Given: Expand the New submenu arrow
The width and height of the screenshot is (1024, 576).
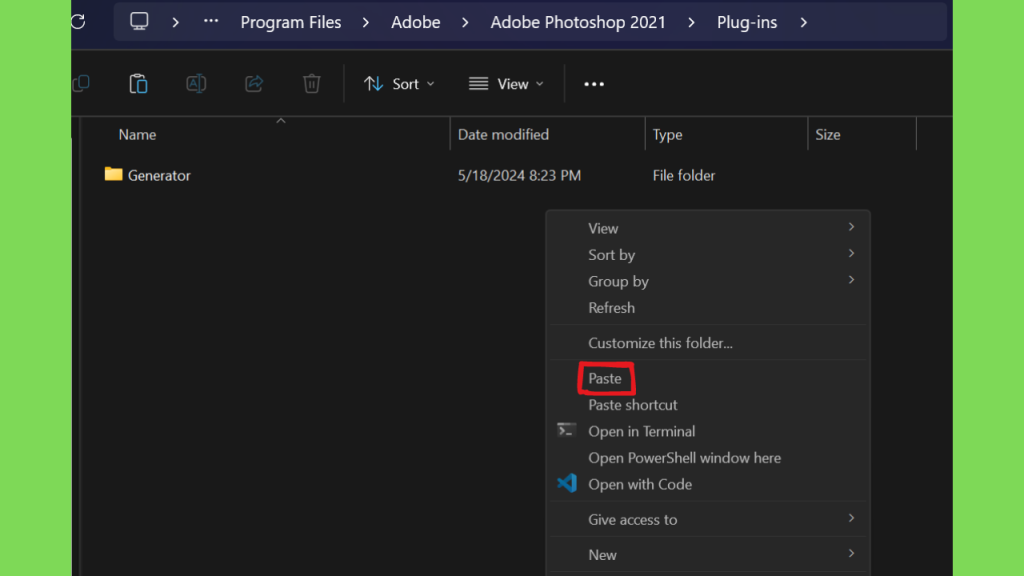Looking at the screenshot, I should pos(852,553).
